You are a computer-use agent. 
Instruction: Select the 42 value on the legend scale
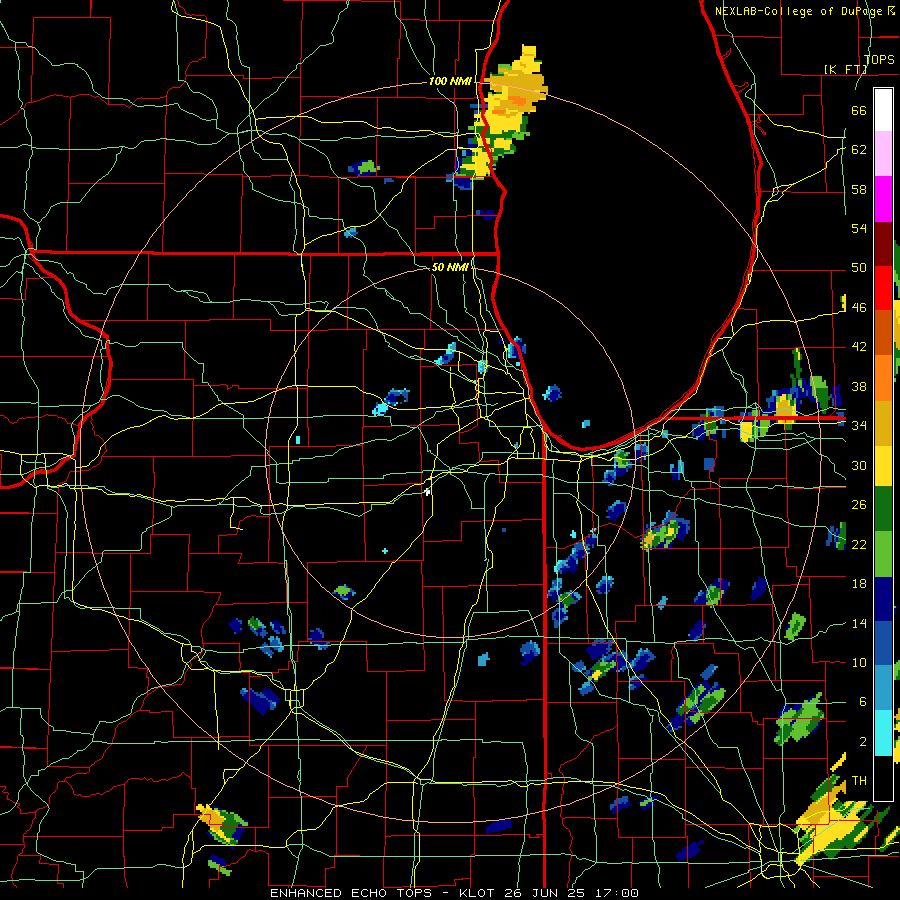[859, 347]
